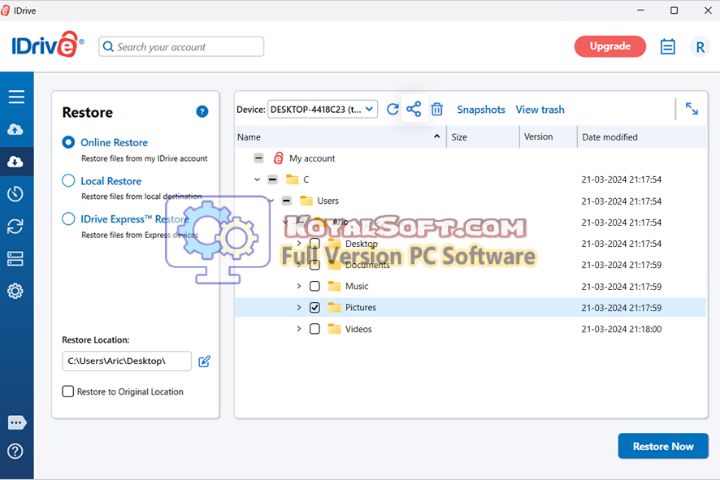Open the Backup cloud upload section

(15, 130)
